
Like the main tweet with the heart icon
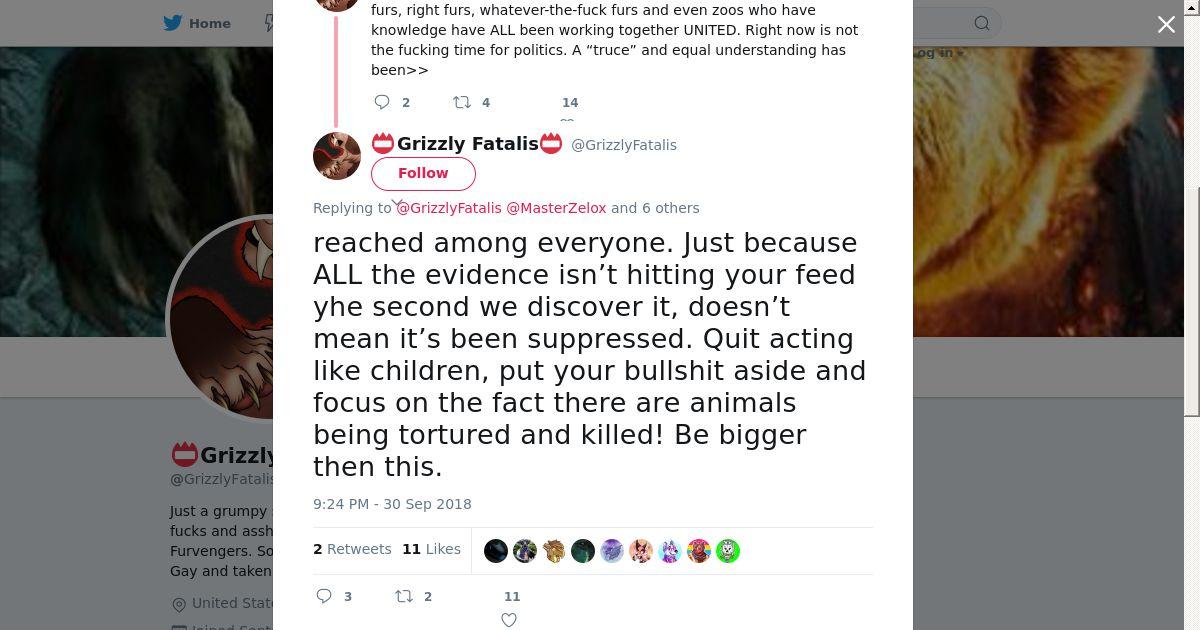[509, 620]
